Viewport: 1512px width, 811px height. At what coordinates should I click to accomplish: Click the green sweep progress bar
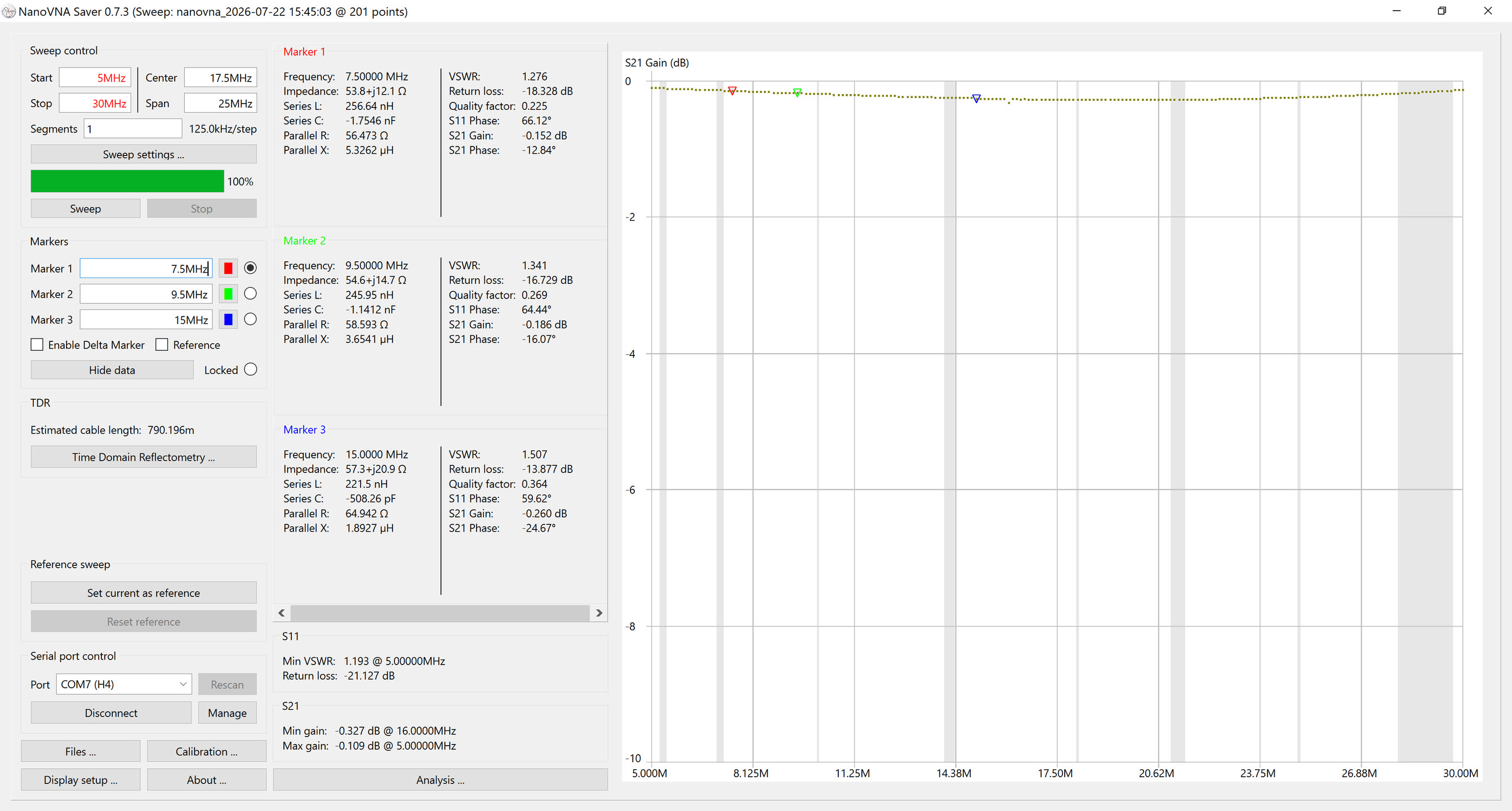(x=127, y=181)
